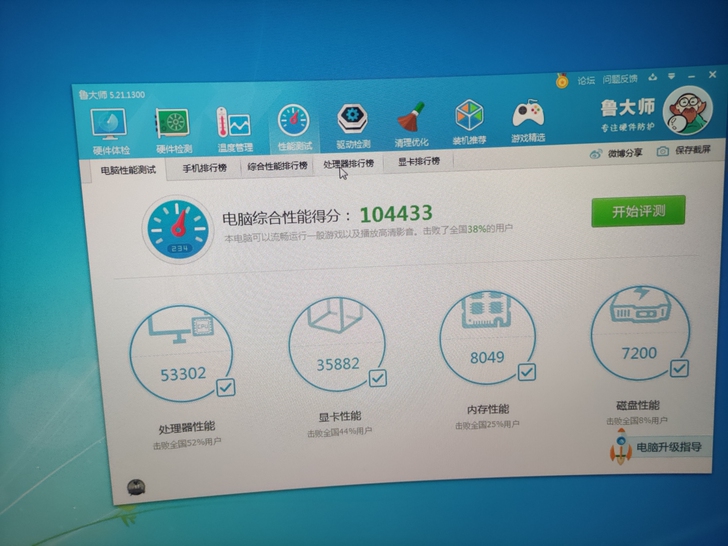
Task: Click the 击败全国8%用户 text
Action: (637, 421)
